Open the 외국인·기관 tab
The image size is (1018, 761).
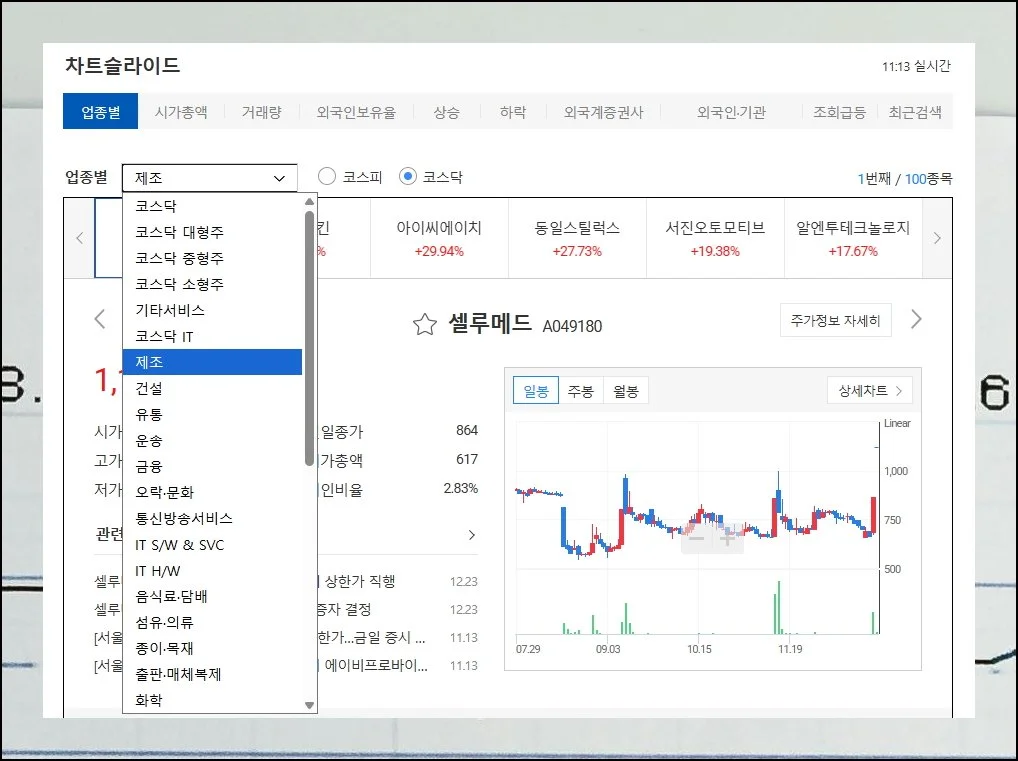731,113
